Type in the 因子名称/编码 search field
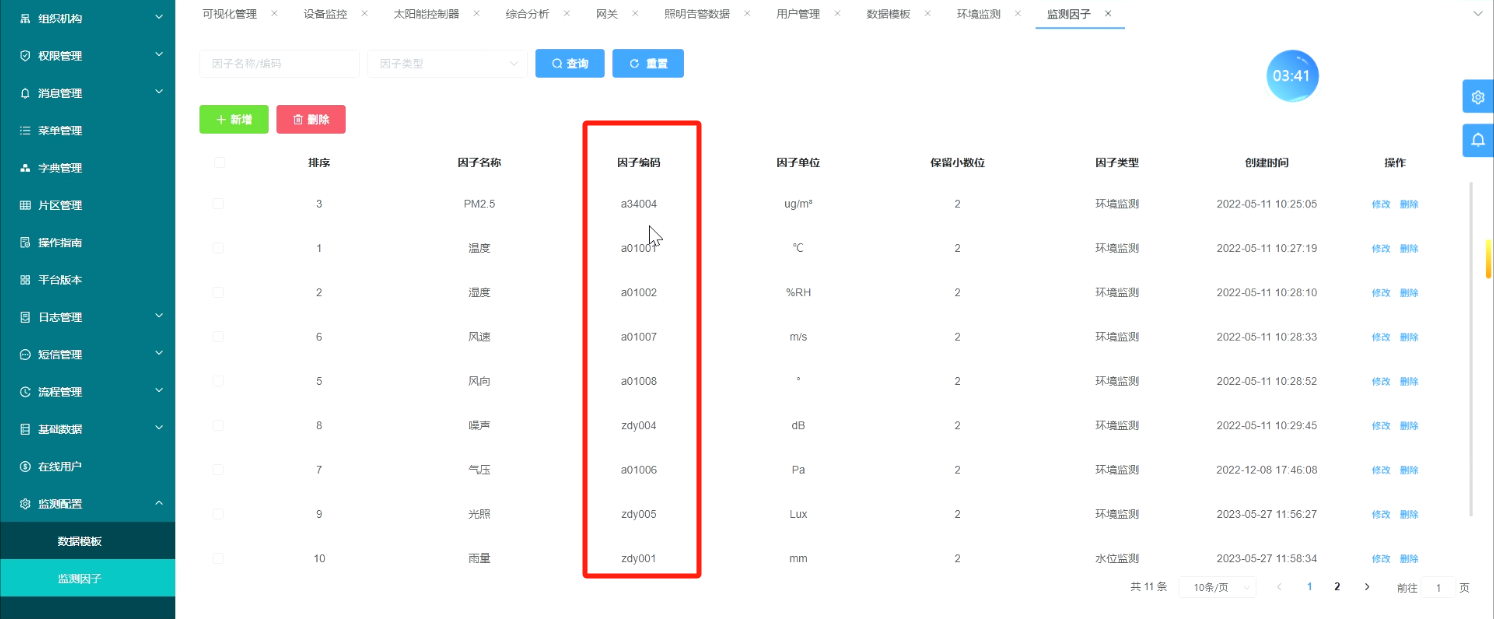This screenshot has width=1494, height=619. tap(278, 63)
